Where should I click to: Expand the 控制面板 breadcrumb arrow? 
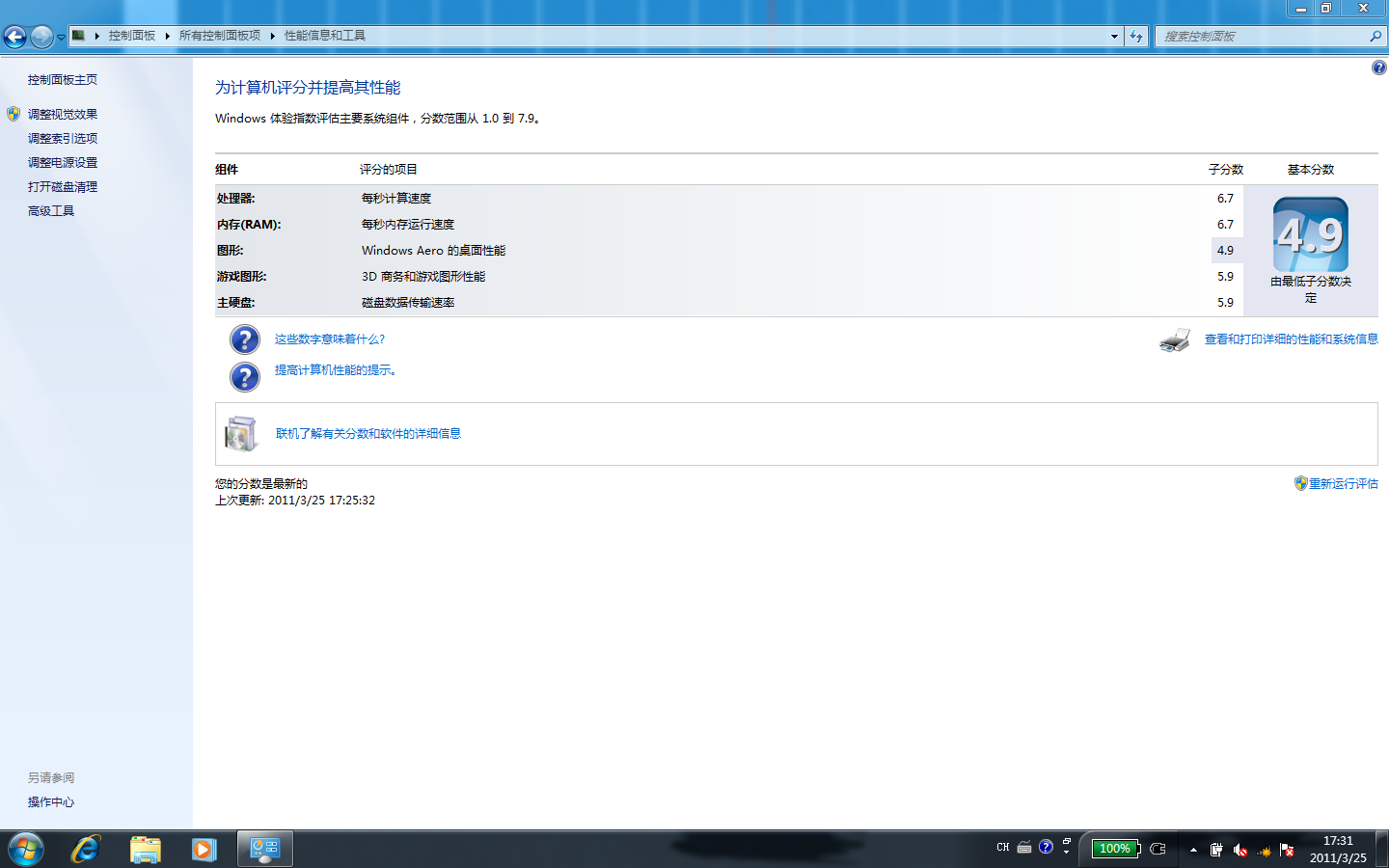pyautogui.click(x=167, y=36)
